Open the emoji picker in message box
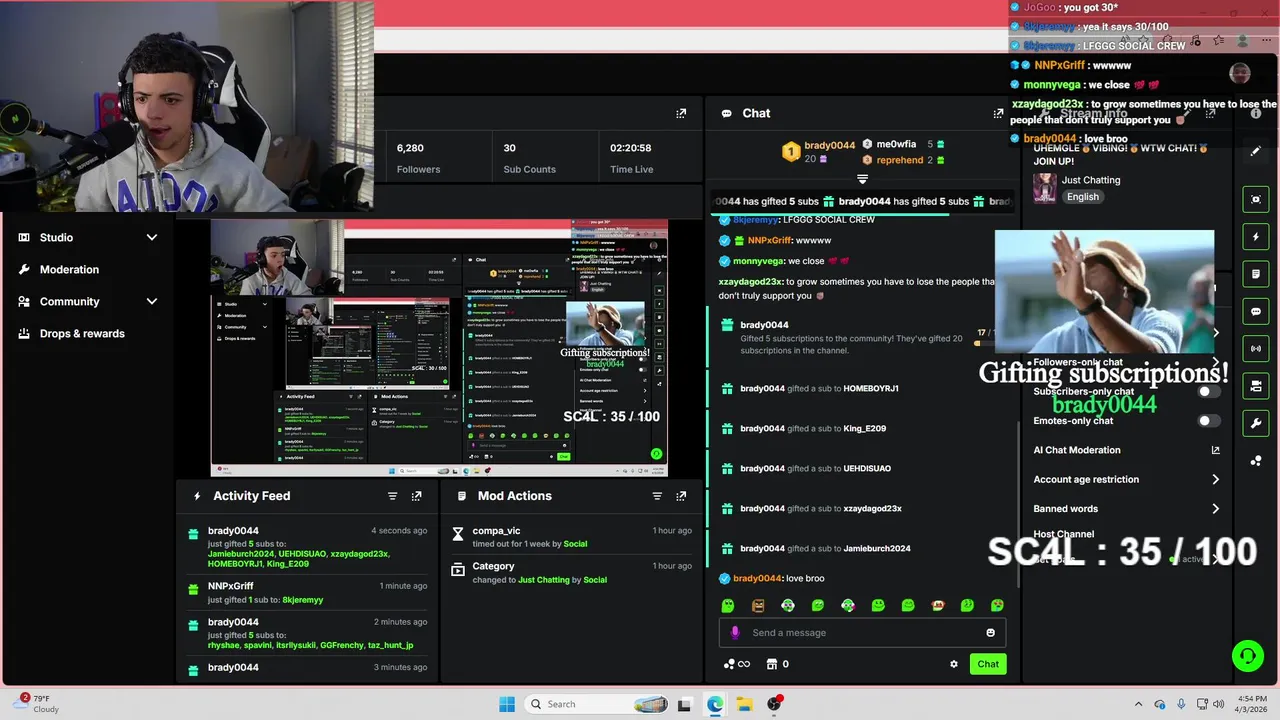 coord(990,632)
